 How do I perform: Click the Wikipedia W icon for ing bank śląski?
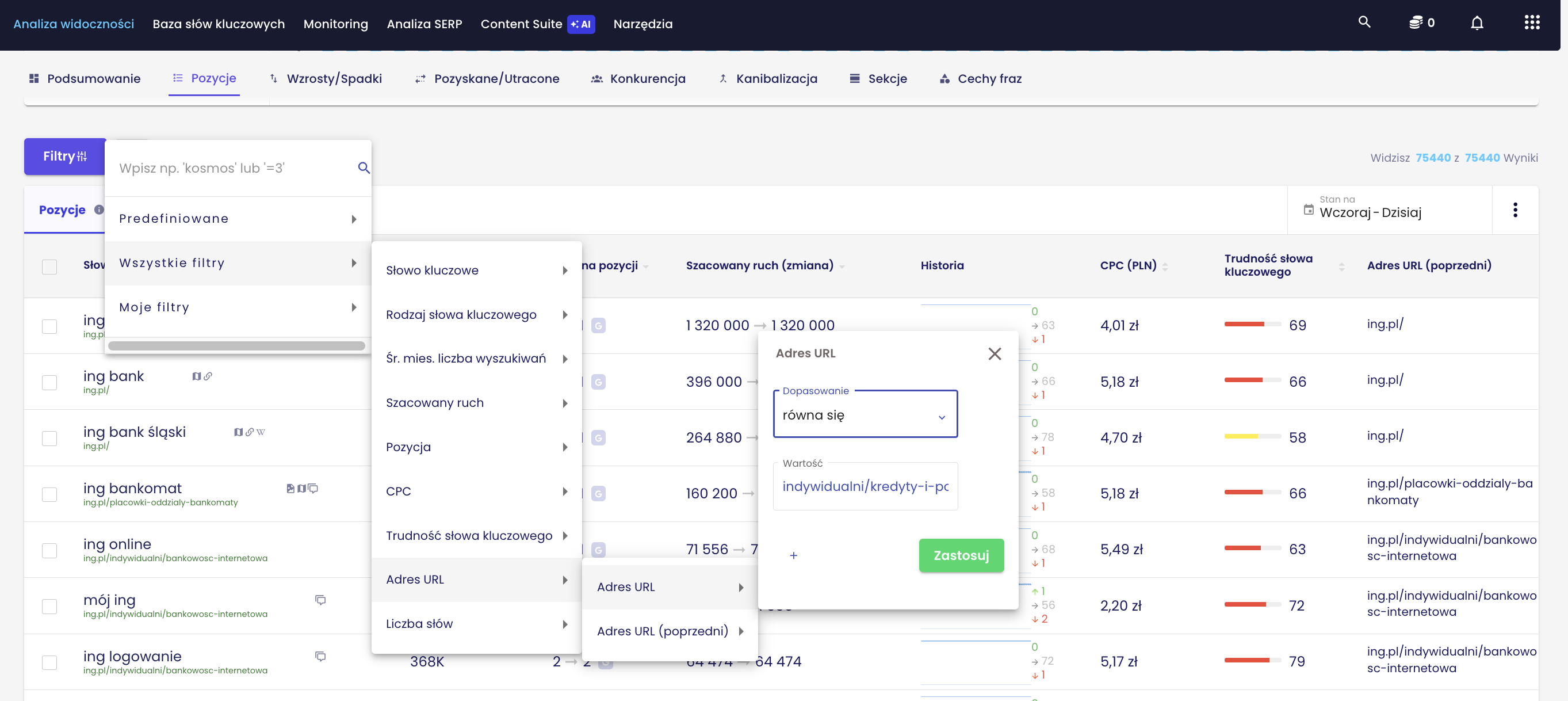261,432
